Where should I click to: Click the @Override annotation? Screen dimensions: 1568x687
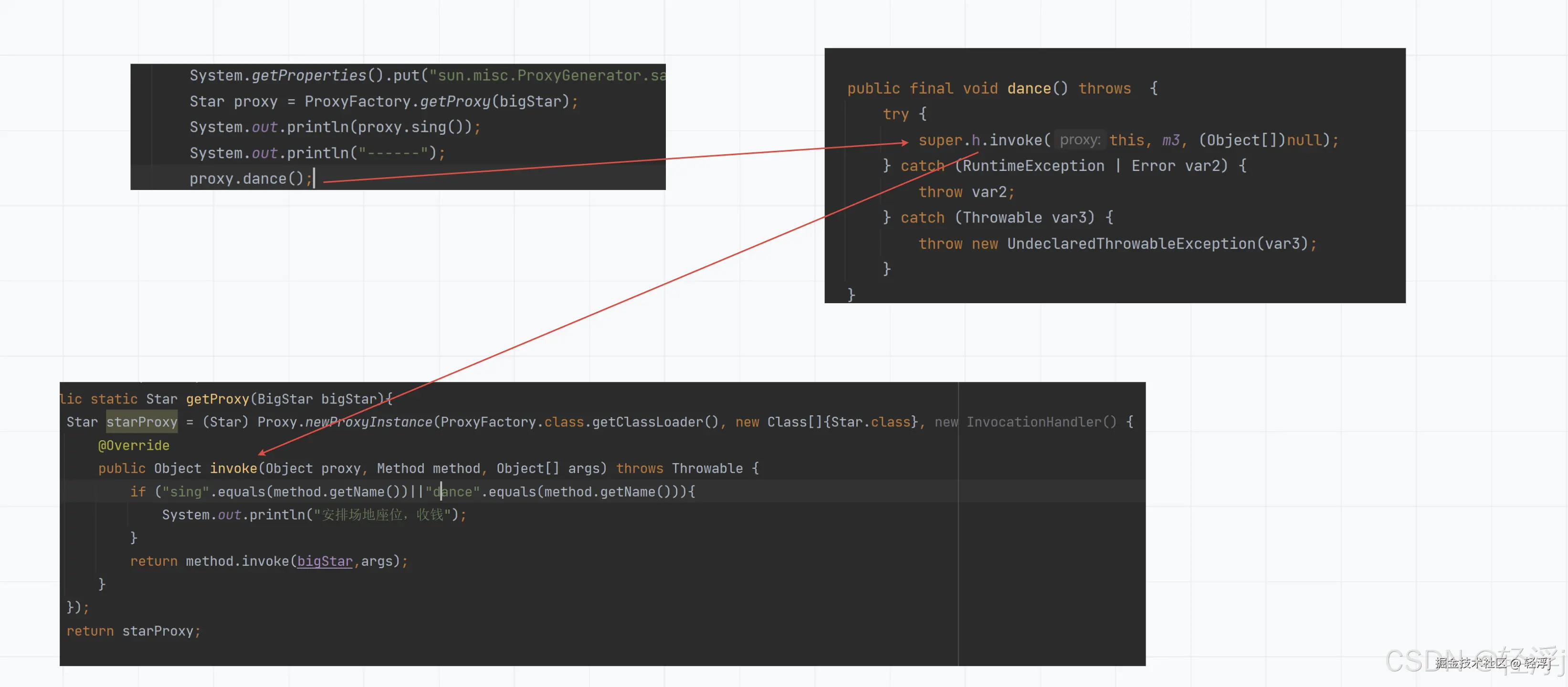[133, 445]
